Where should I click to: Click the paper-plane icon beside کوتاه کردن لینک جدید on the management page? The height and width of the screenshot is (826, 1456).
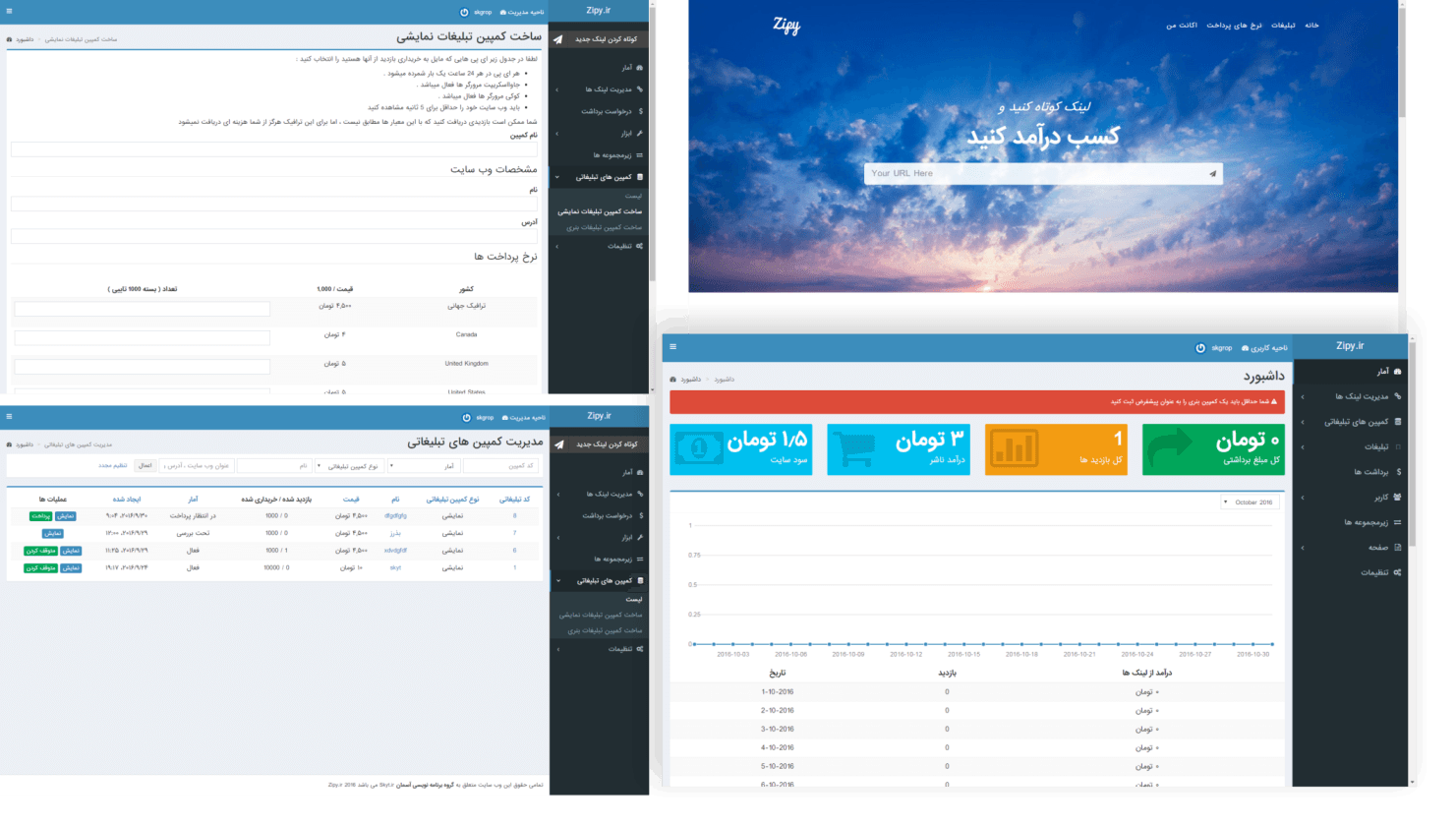558,444
